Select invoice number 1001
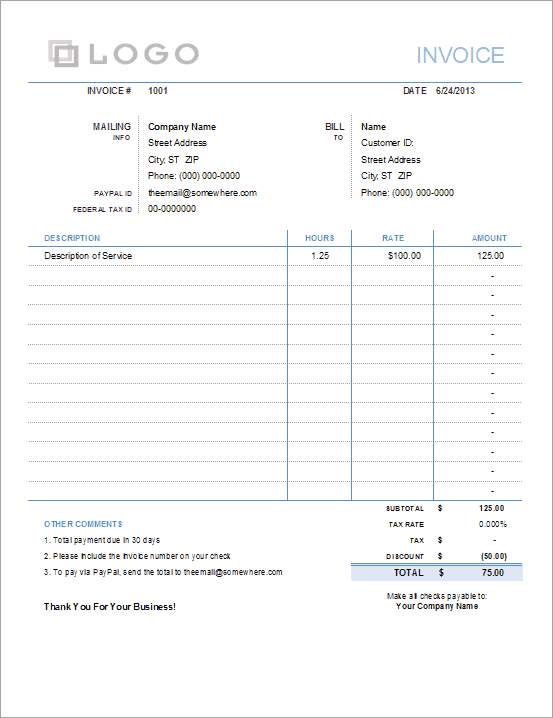The image size is (553, 718). (x=158, y=91)
